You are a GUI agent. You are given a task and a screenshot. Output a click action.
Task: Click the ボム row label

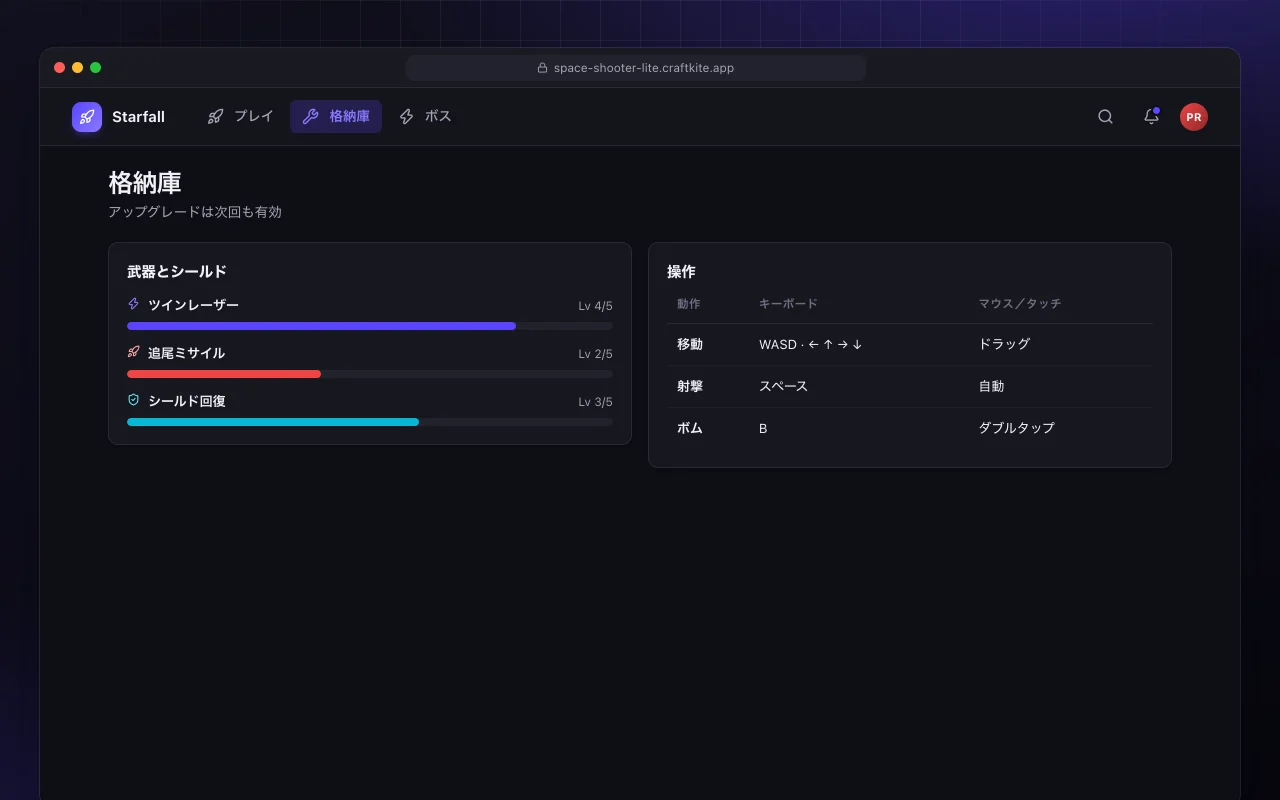[690, 428]
